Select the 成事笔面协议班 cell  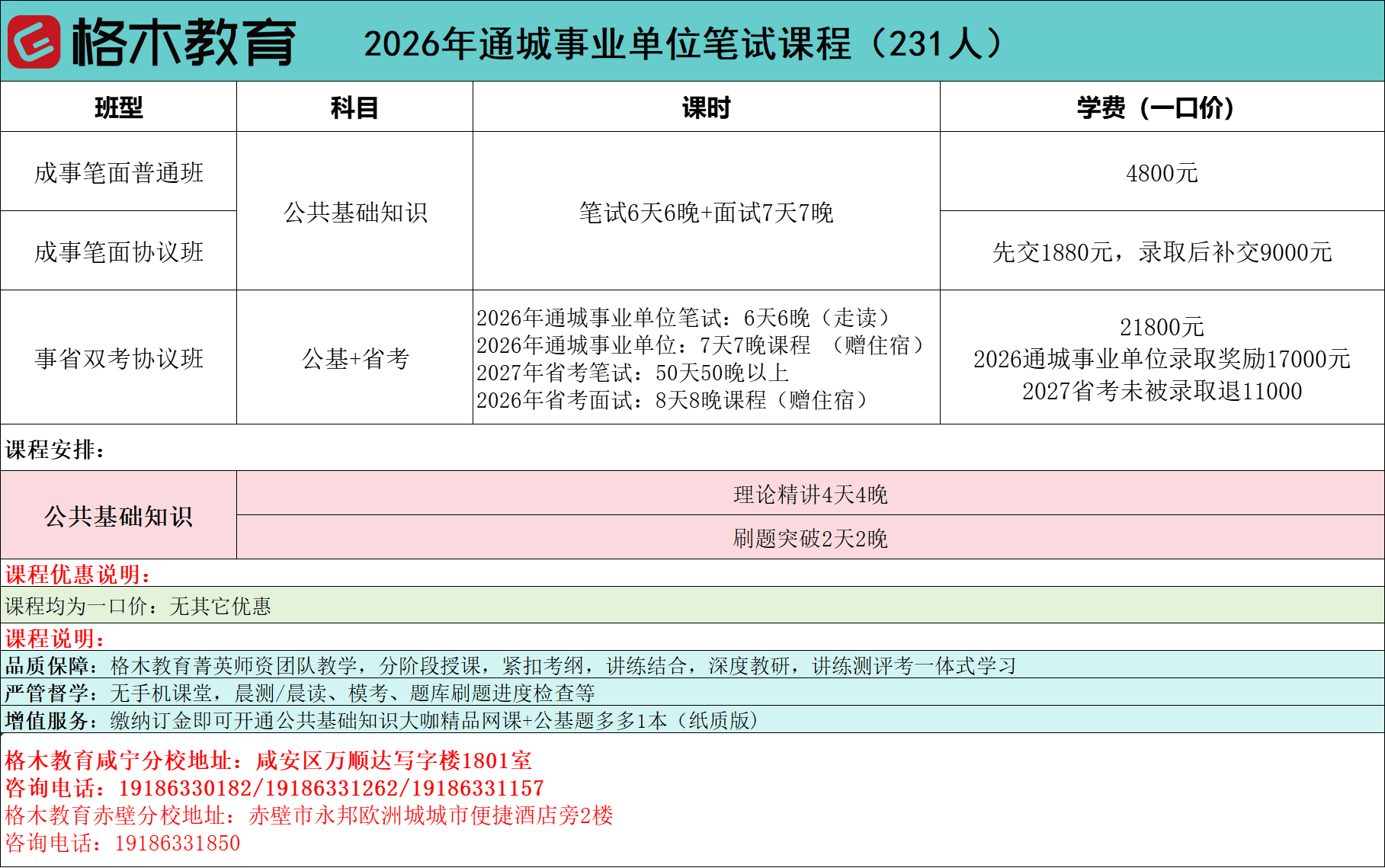[118, 251]
